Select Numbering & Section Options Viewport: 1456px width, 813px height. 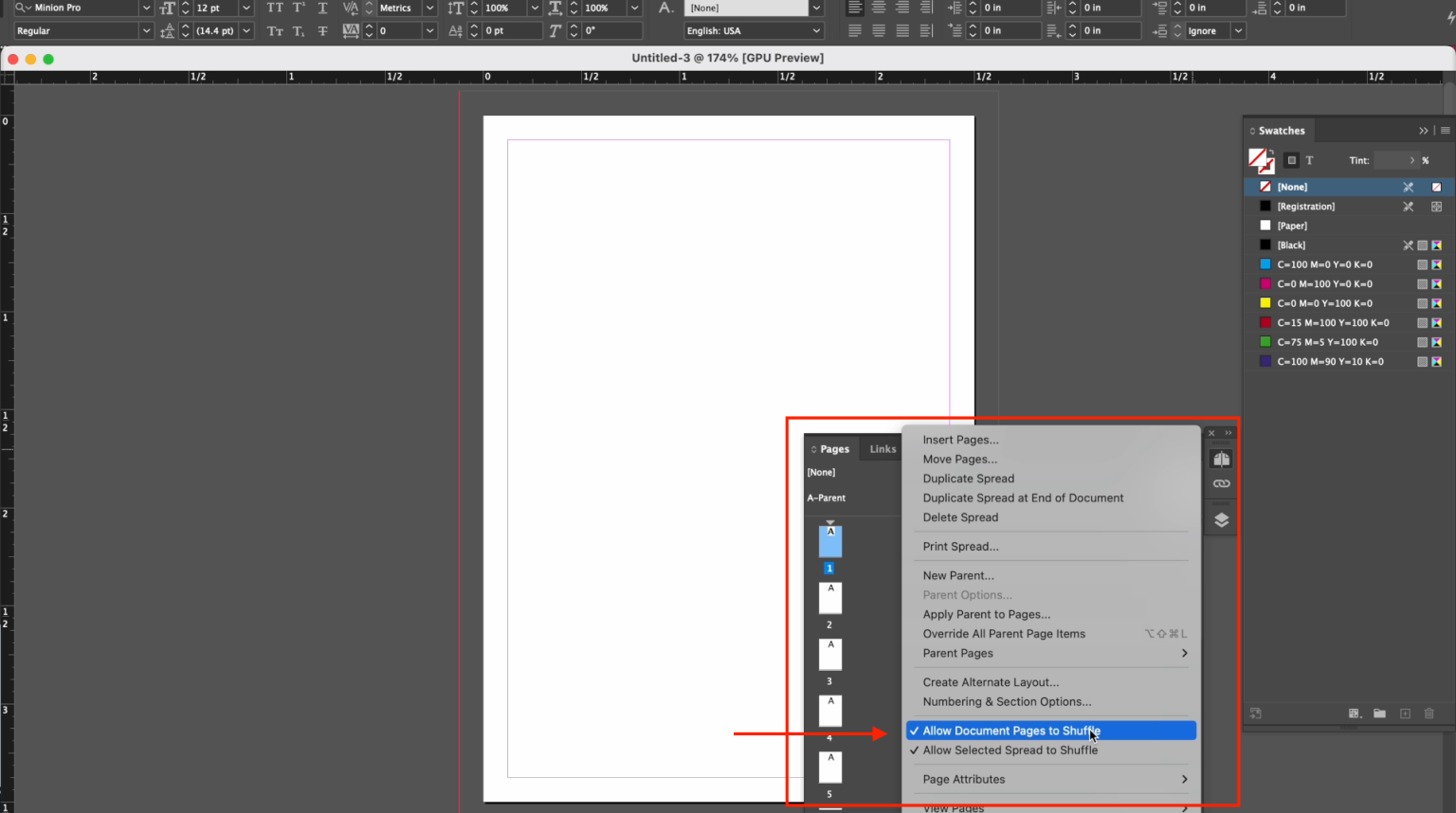[x=1005, y=701]
